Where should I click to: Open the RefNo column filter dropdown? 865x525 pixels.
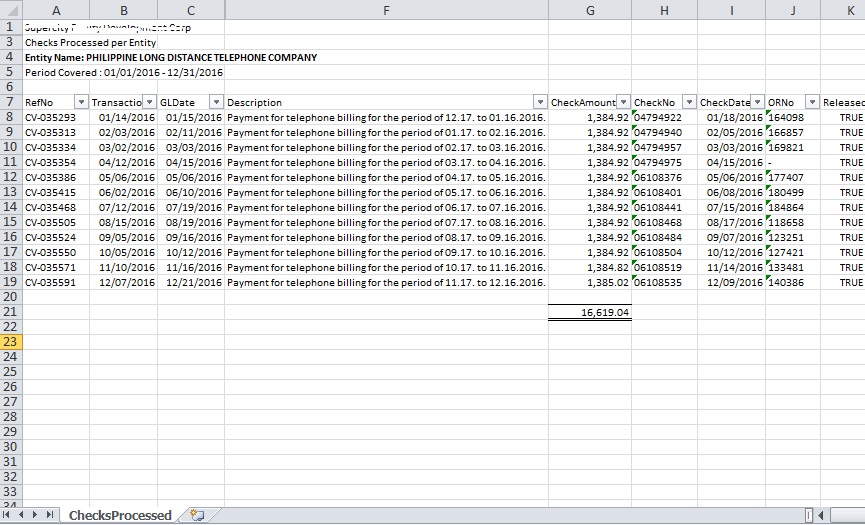click(82, 102)
